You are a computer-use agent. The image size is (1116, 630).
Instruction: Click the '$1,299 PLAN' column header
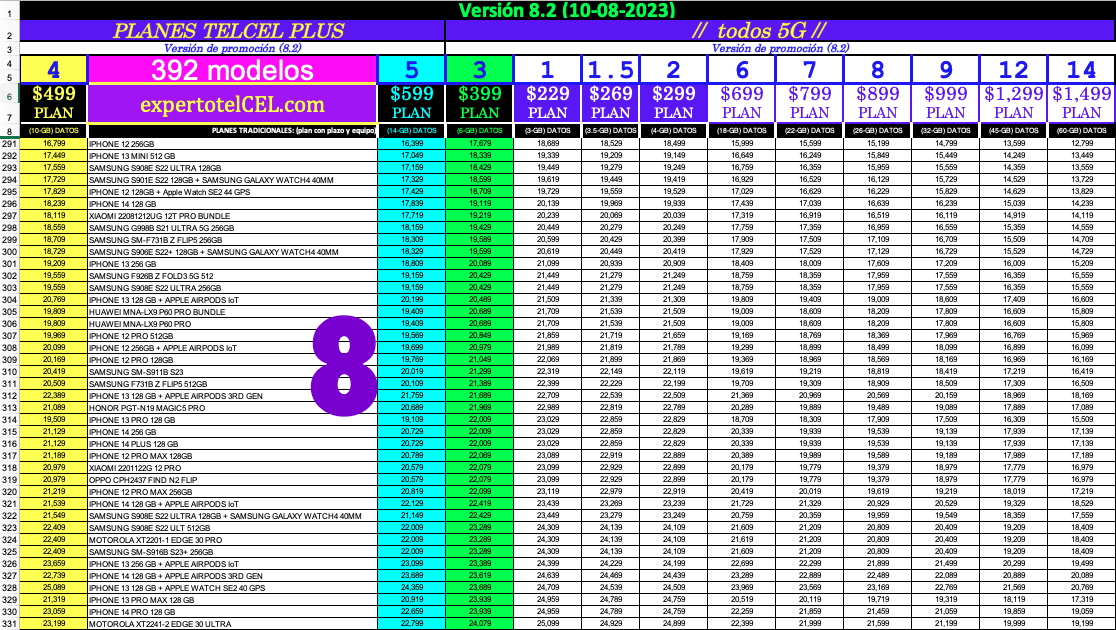pyautogui.click(x=1014, y=104)
